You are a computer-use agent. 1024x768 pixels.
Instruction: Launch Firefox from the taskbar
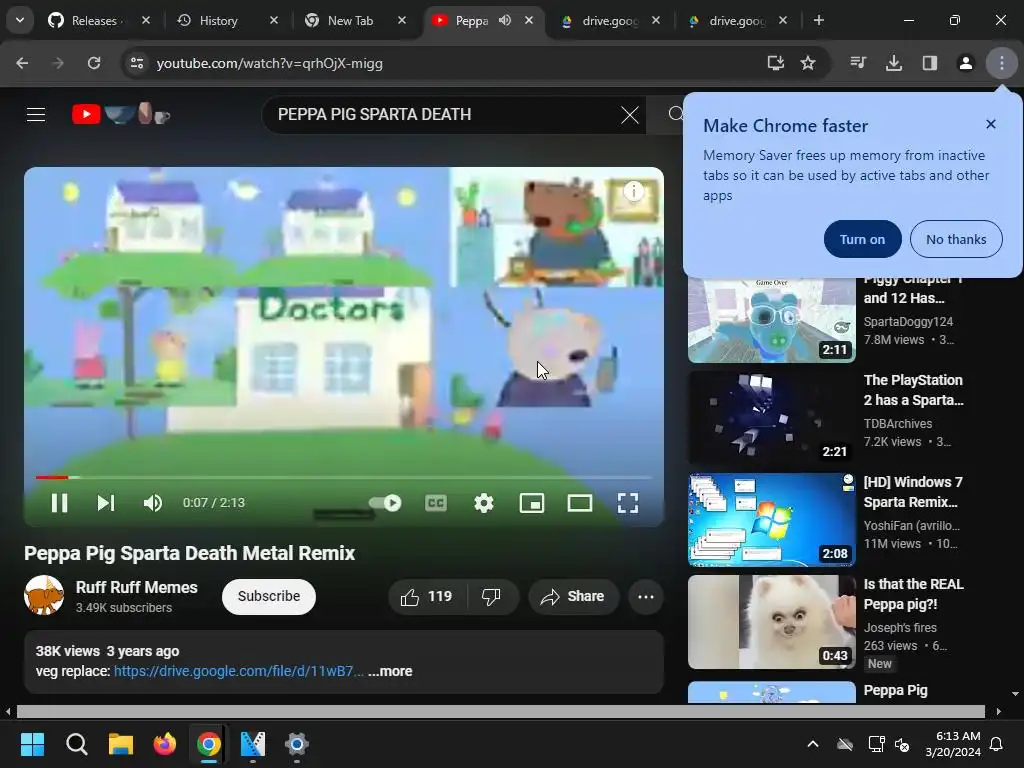point(165,744)
